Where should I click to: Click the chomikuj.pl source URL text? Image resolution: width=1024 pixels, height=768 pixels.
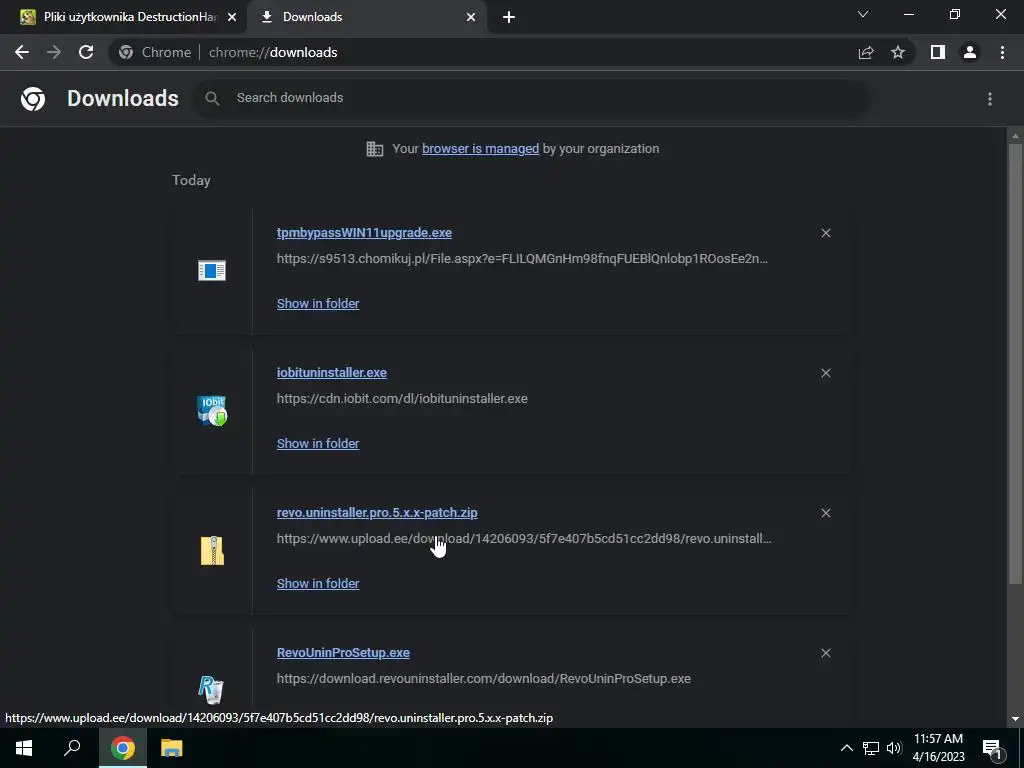[x=522, y=259]
